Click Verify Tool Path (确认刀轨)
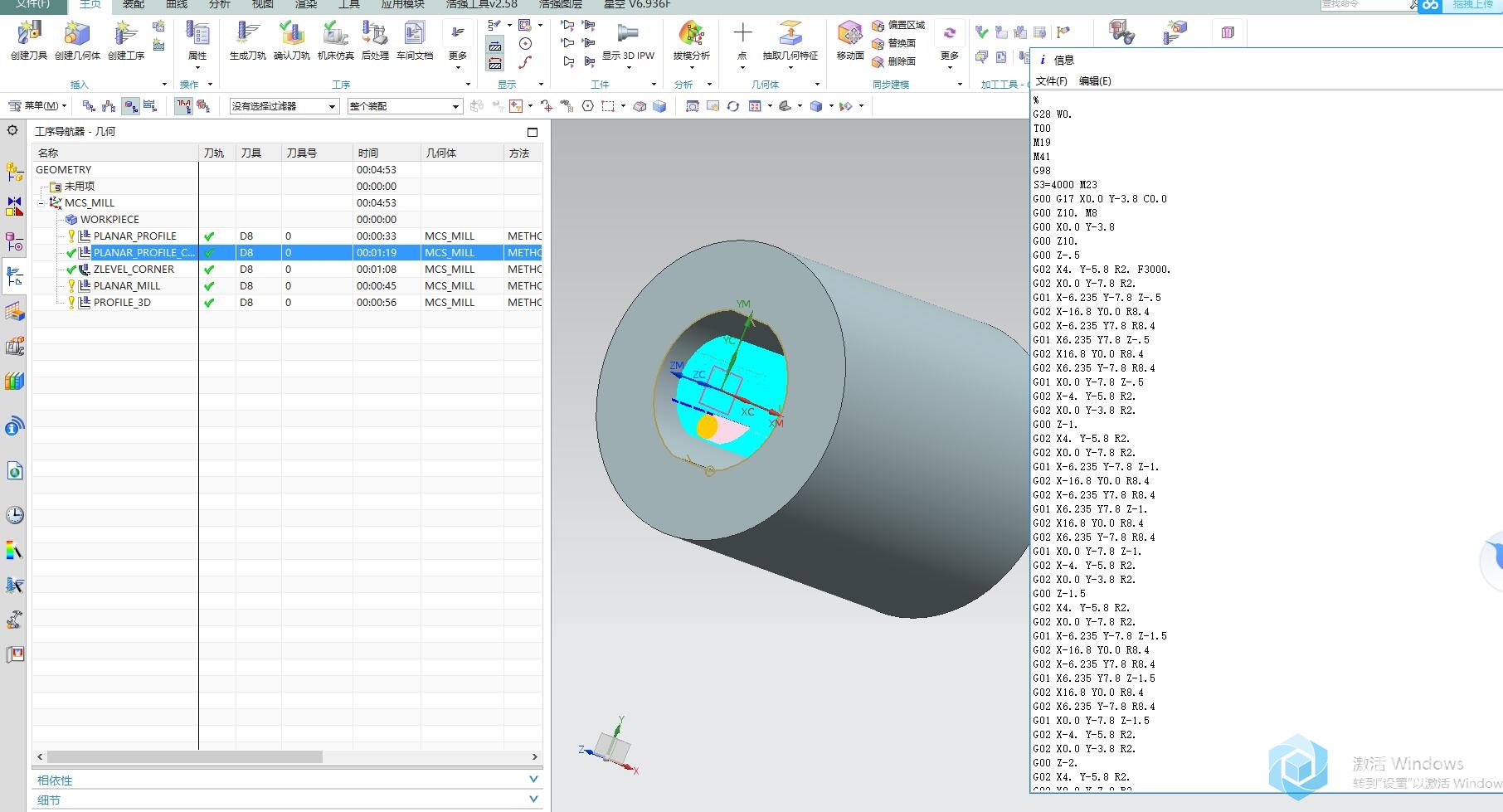The image size is (1503, 812). coord(292,40)
